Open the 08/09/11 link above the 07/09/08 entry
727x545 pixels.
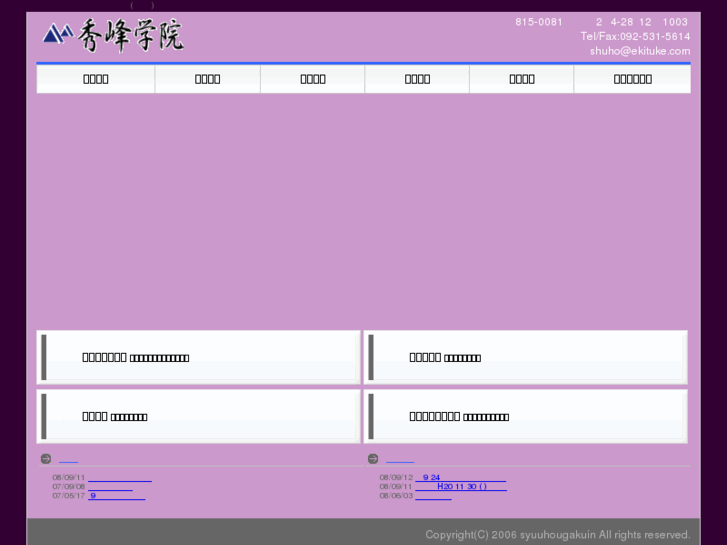(x=120, y=477)
